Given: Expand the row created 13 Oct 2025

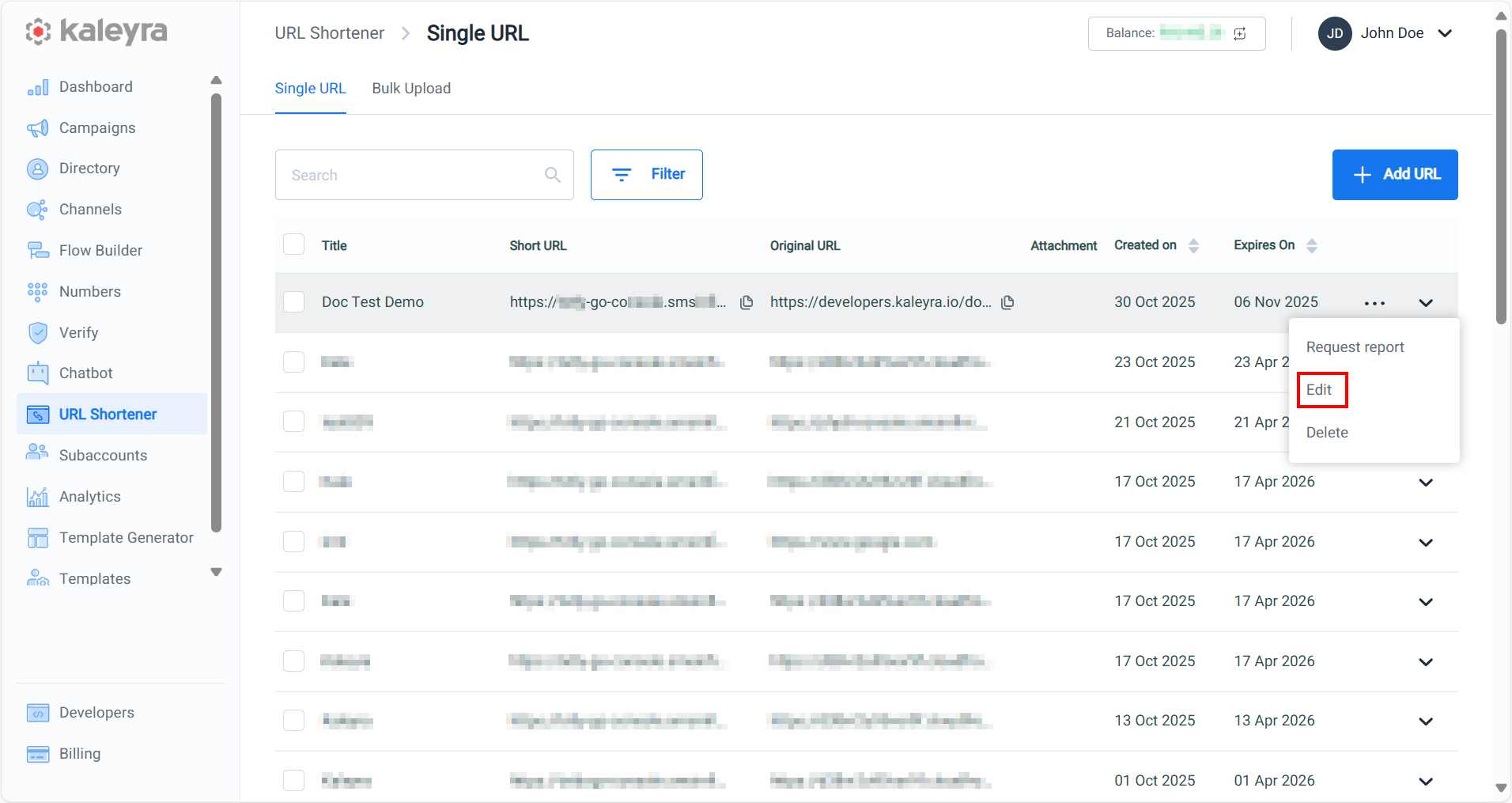Looking at the screenshot, I should point(1426,722).
